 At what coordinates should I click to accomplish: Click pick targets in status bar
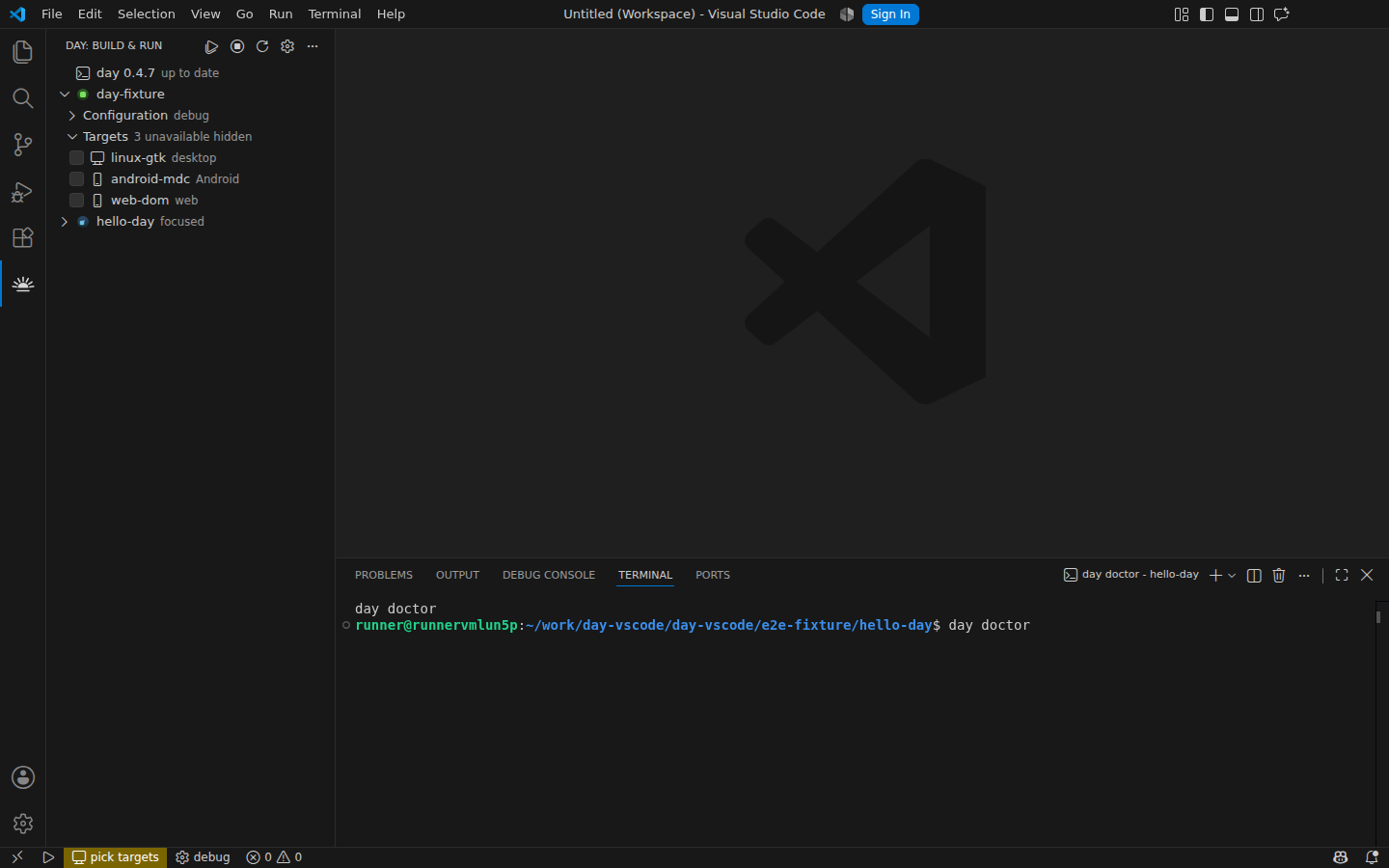pos(116,857)
